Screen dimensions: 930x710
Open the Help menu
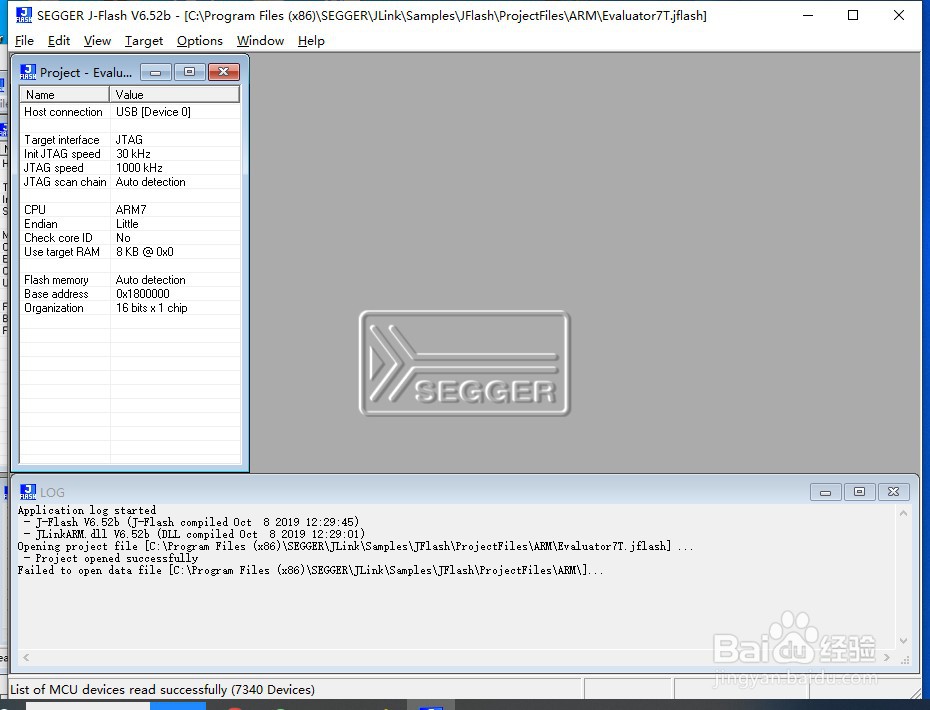311,41
